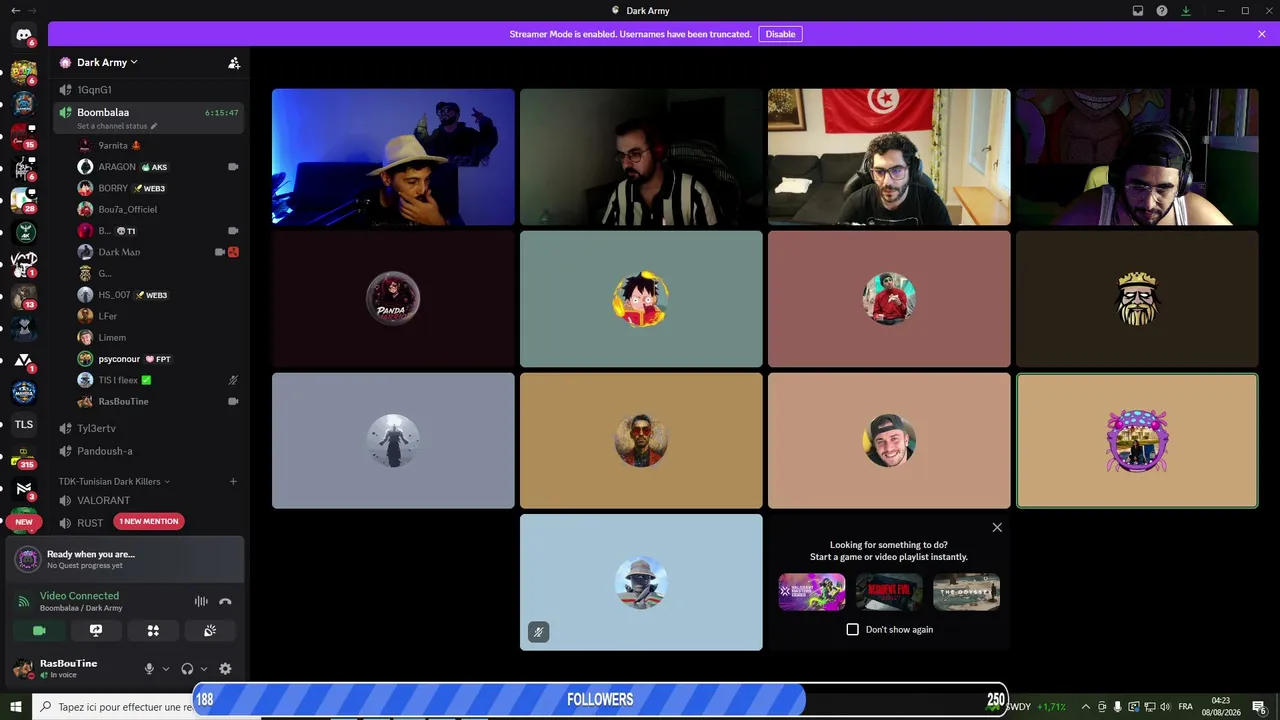1280x720 pixels.
Task: Select the PANDA avatar participant tile
Action: point(393,299)
